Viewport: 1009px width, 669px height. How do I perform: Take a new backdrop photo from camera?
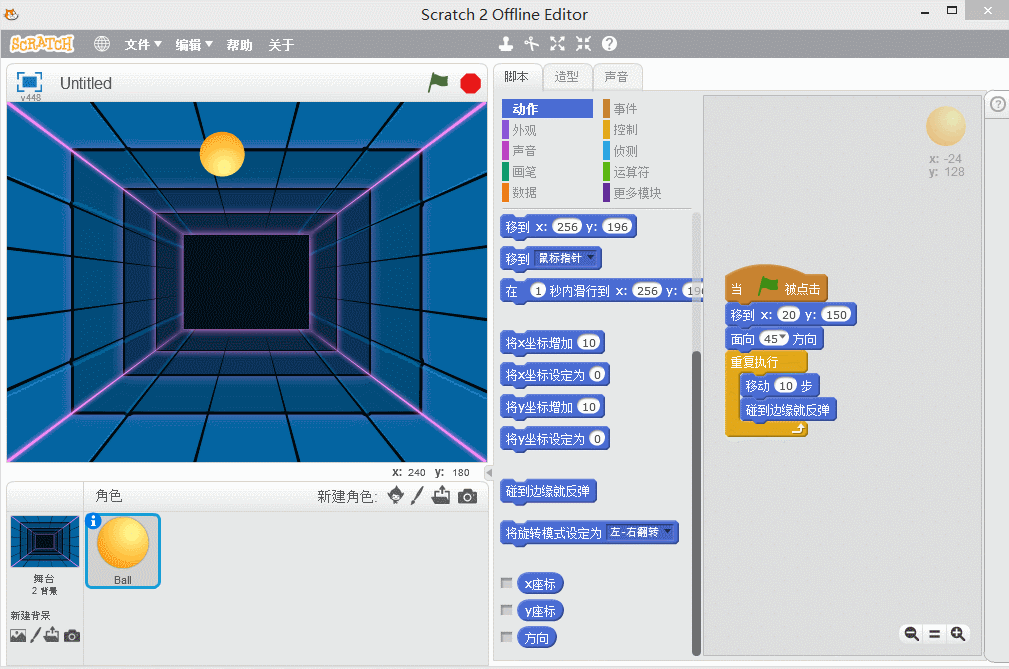click(x=72, y=636)
